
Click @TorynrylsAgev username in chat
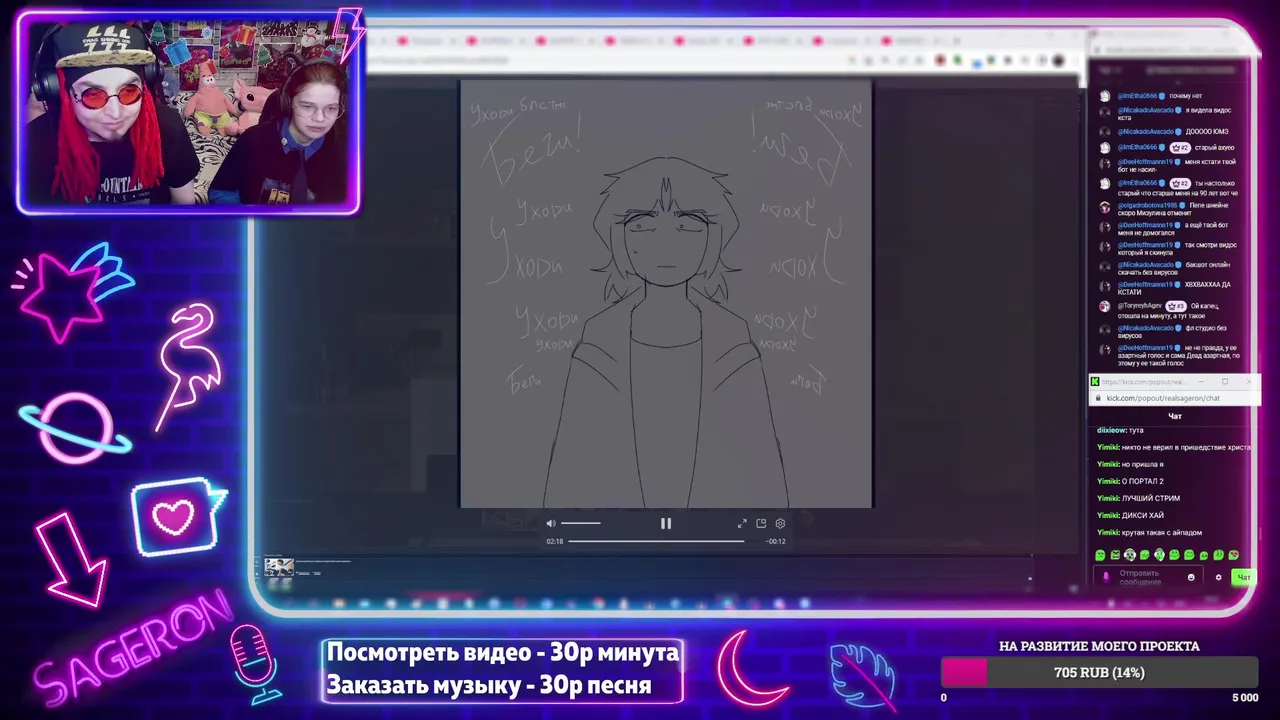click(1140, 306)
